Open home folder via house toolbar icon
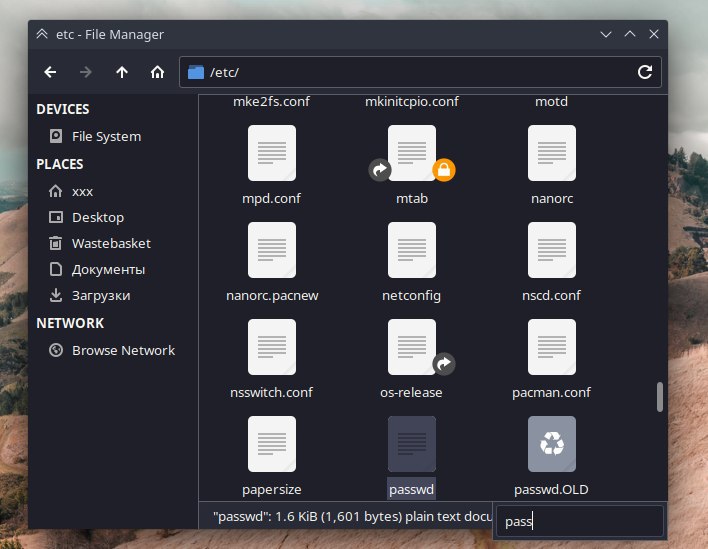This screenshot has width=708, height=549. [157, 72]
